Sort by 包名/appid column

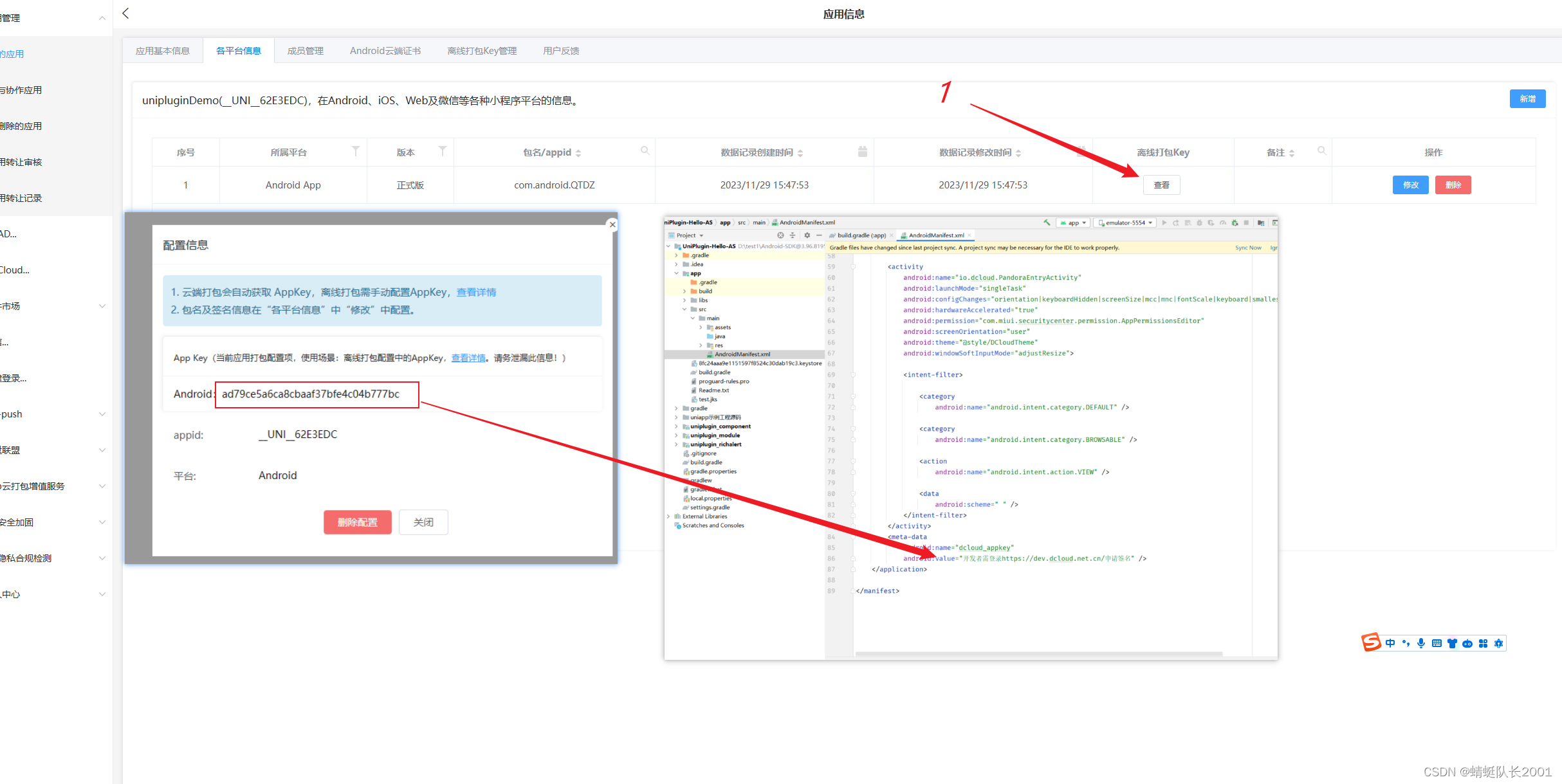(x=578, y=153)
